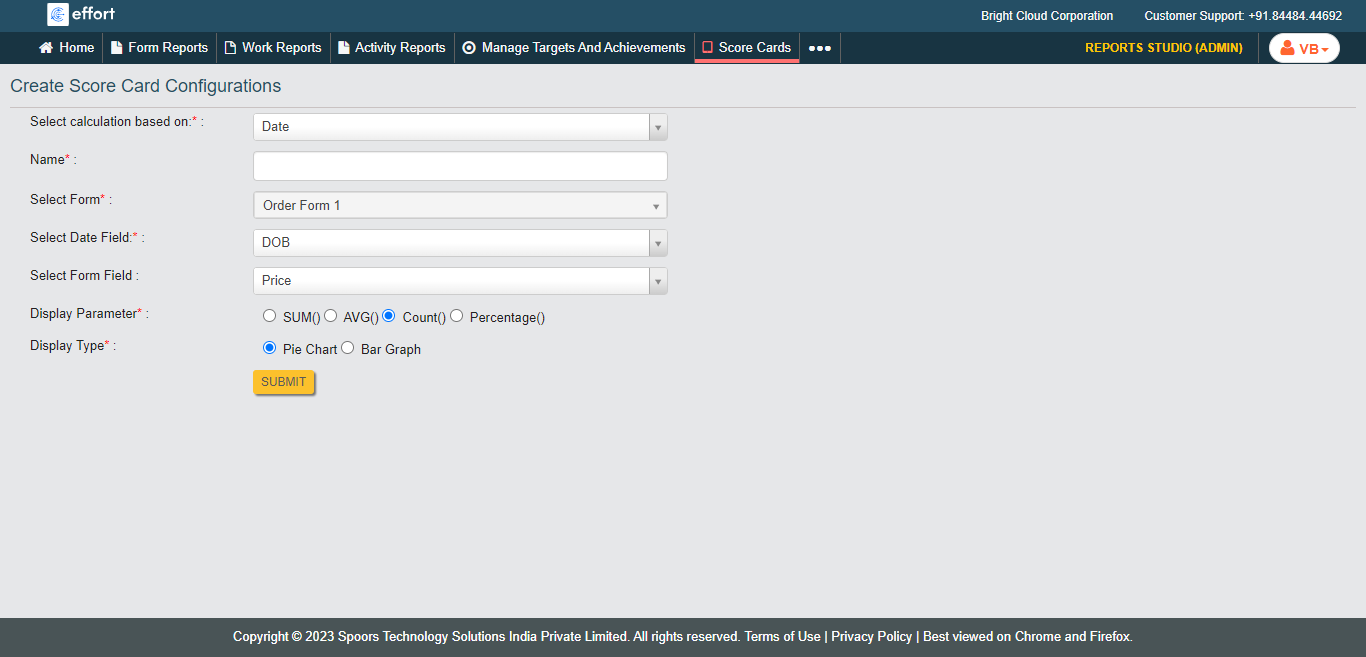1366x657 pixels.
Task: Click into the Name text field
Action: pos(460,166)
